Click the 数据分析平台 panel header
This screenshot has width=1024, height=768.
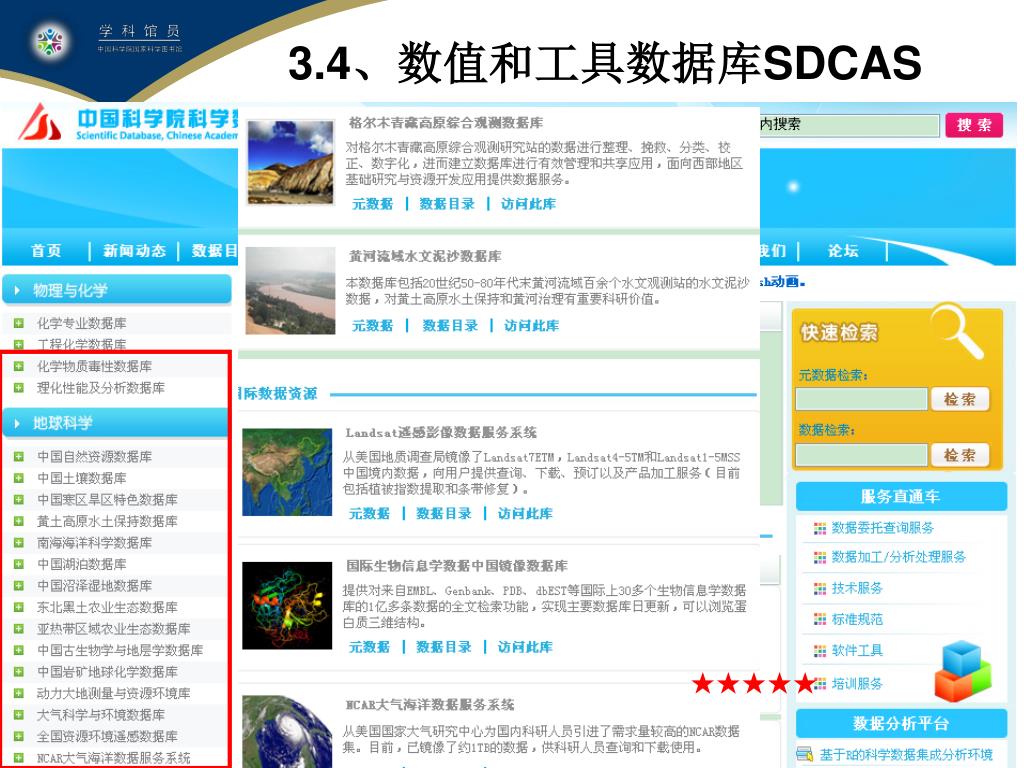(x=901, y=723)
